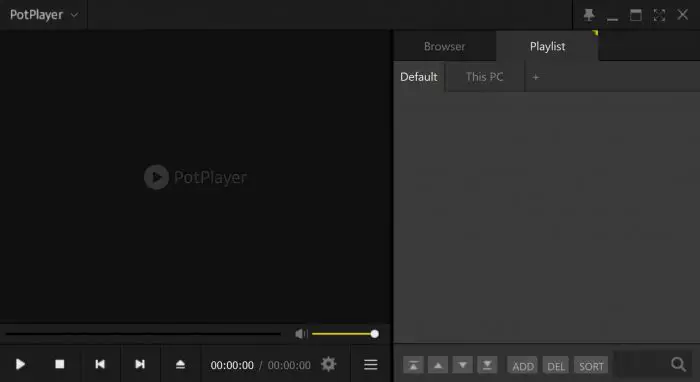Viewport: 700px width, 382px height.
Task: Switch to the Browser tab
Action: click(444, 46)
